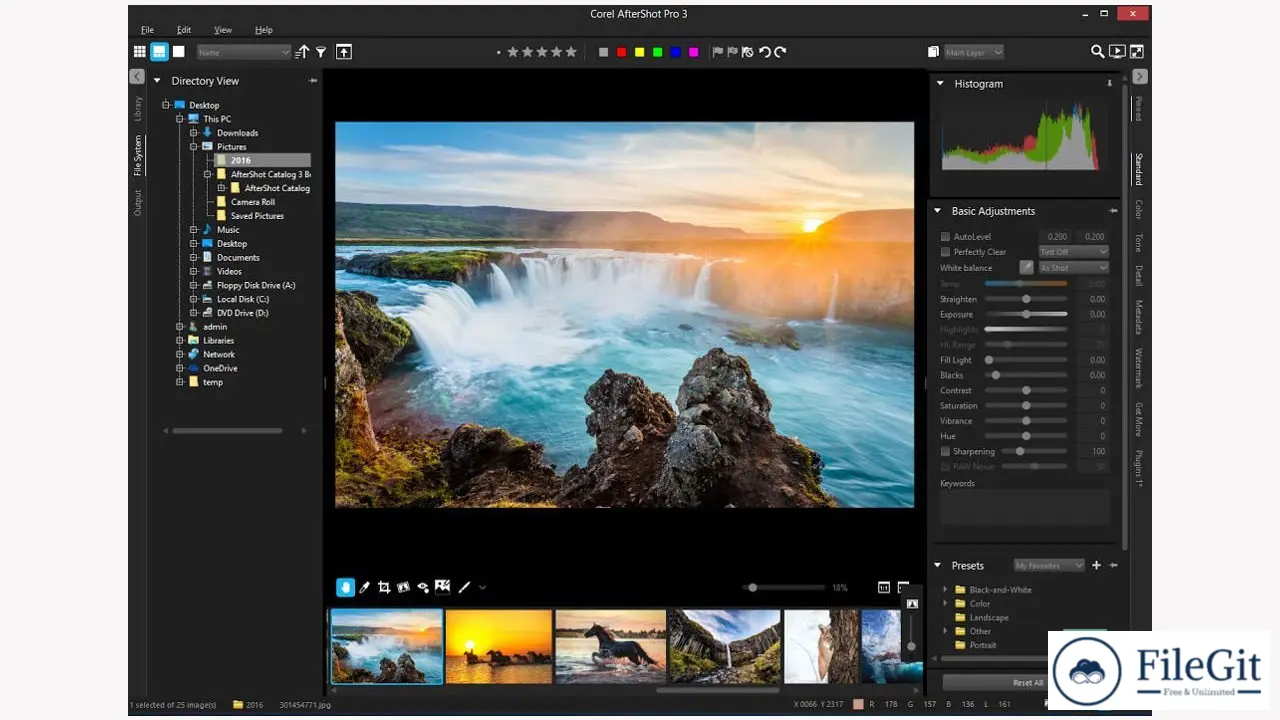The height and width of the screenshot is (720, 1280).
Task: Select the line drawing tool
Action: 464,588
